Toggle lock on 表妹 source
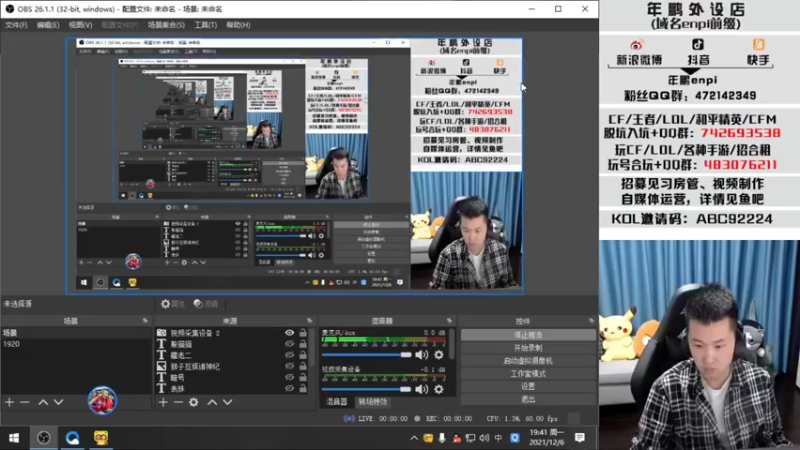The height and width of the screenshot is (450, 800). tap(303, 388)
